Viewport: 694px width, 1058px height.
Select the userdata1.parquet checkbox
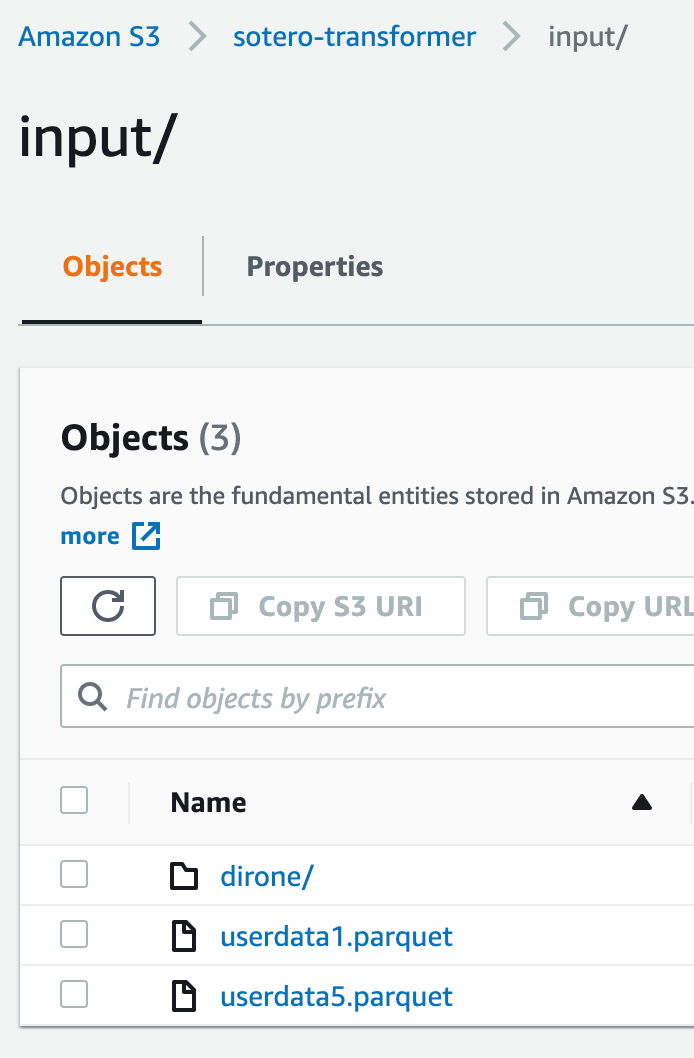tap(74, 935)
